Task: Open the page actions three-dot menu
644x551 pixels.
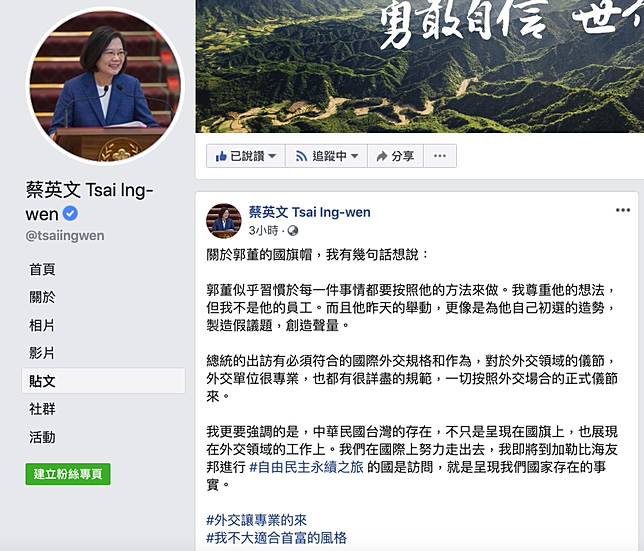Action: tap(440, 156)
